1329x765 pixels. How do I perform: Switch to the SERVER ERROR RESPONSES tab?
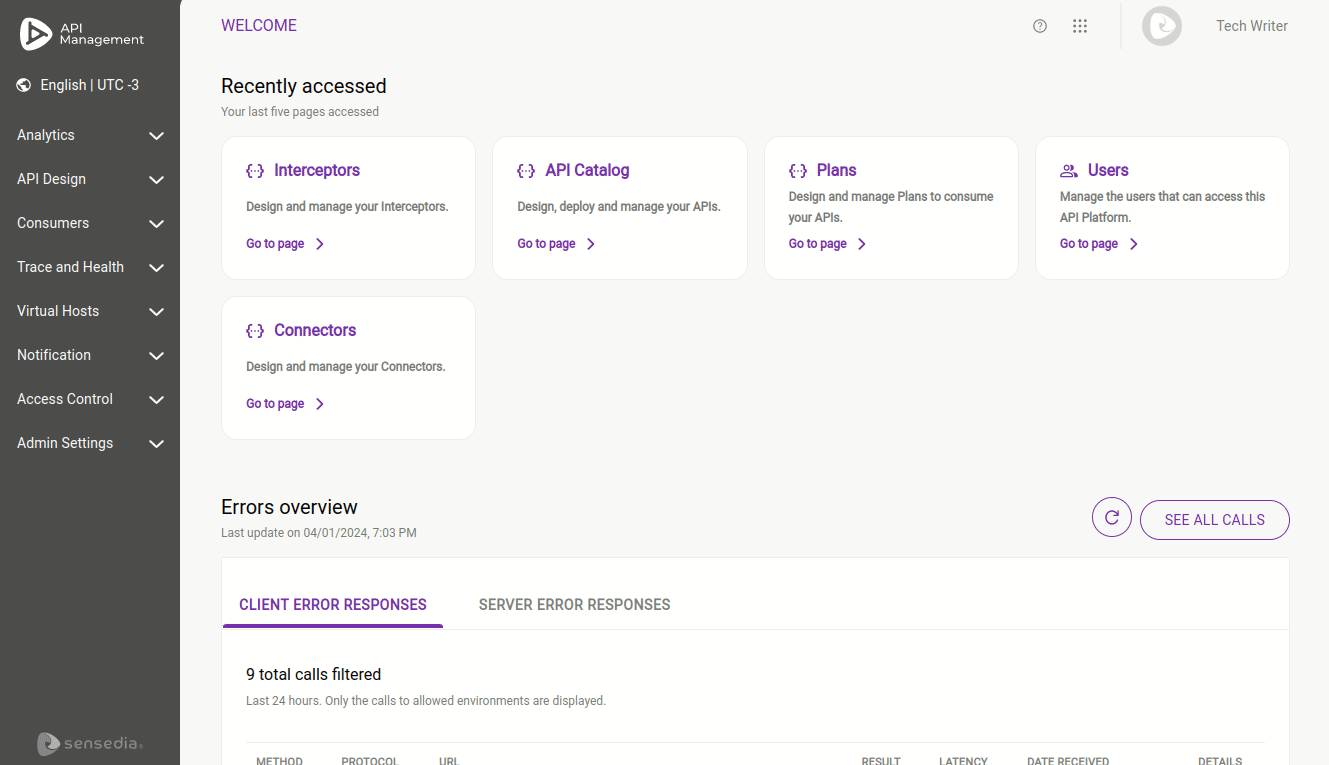tap(574, 604)
